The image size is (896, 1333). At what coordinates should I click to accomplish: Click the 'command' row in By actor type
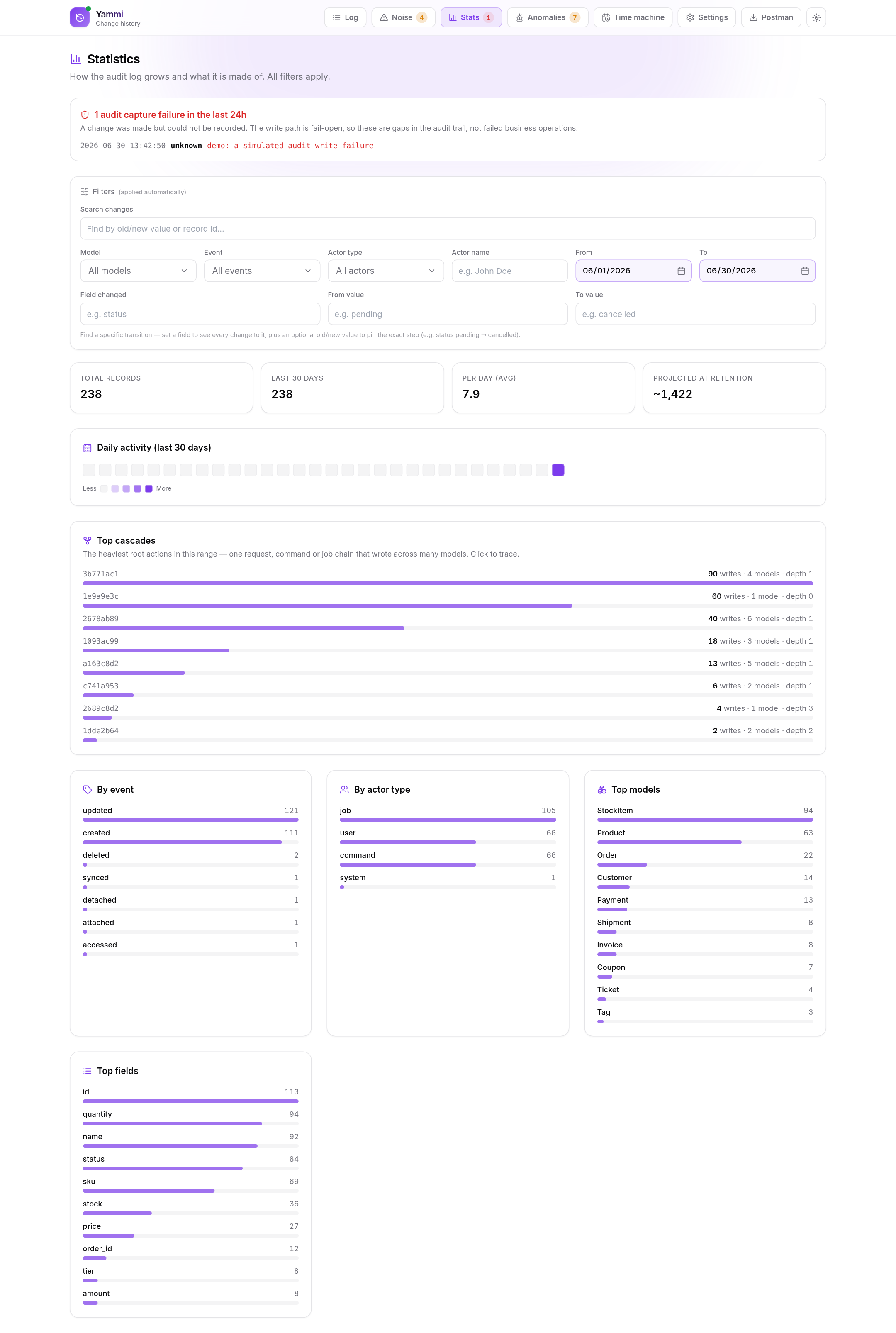(x=448, y=859)
